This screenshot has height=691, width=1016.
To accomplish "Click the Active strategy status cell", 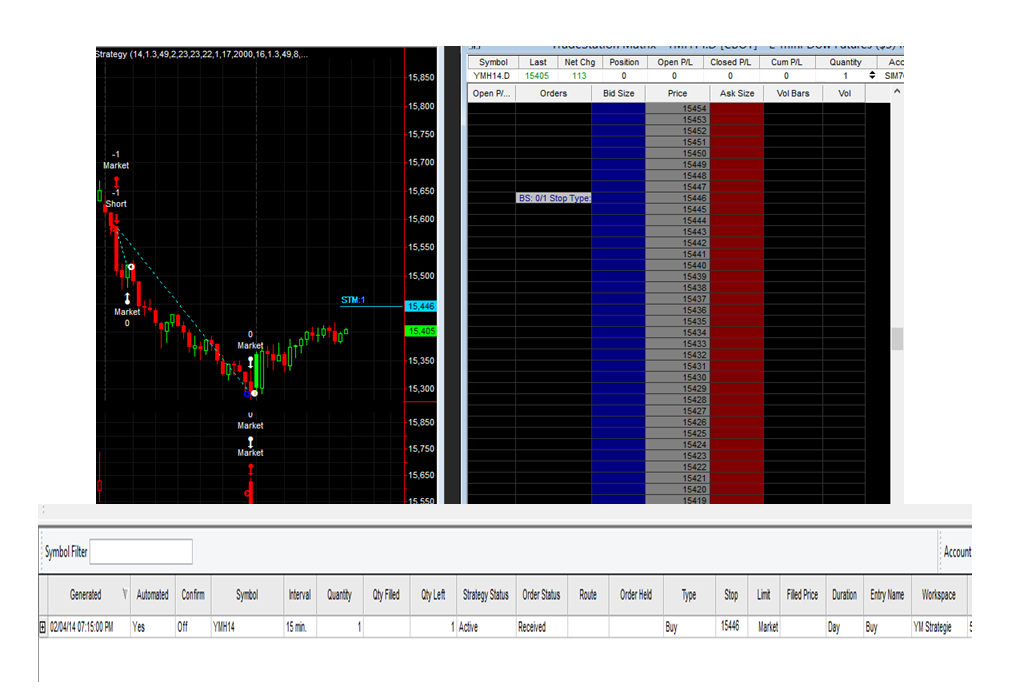I will (x=486, y=627).
